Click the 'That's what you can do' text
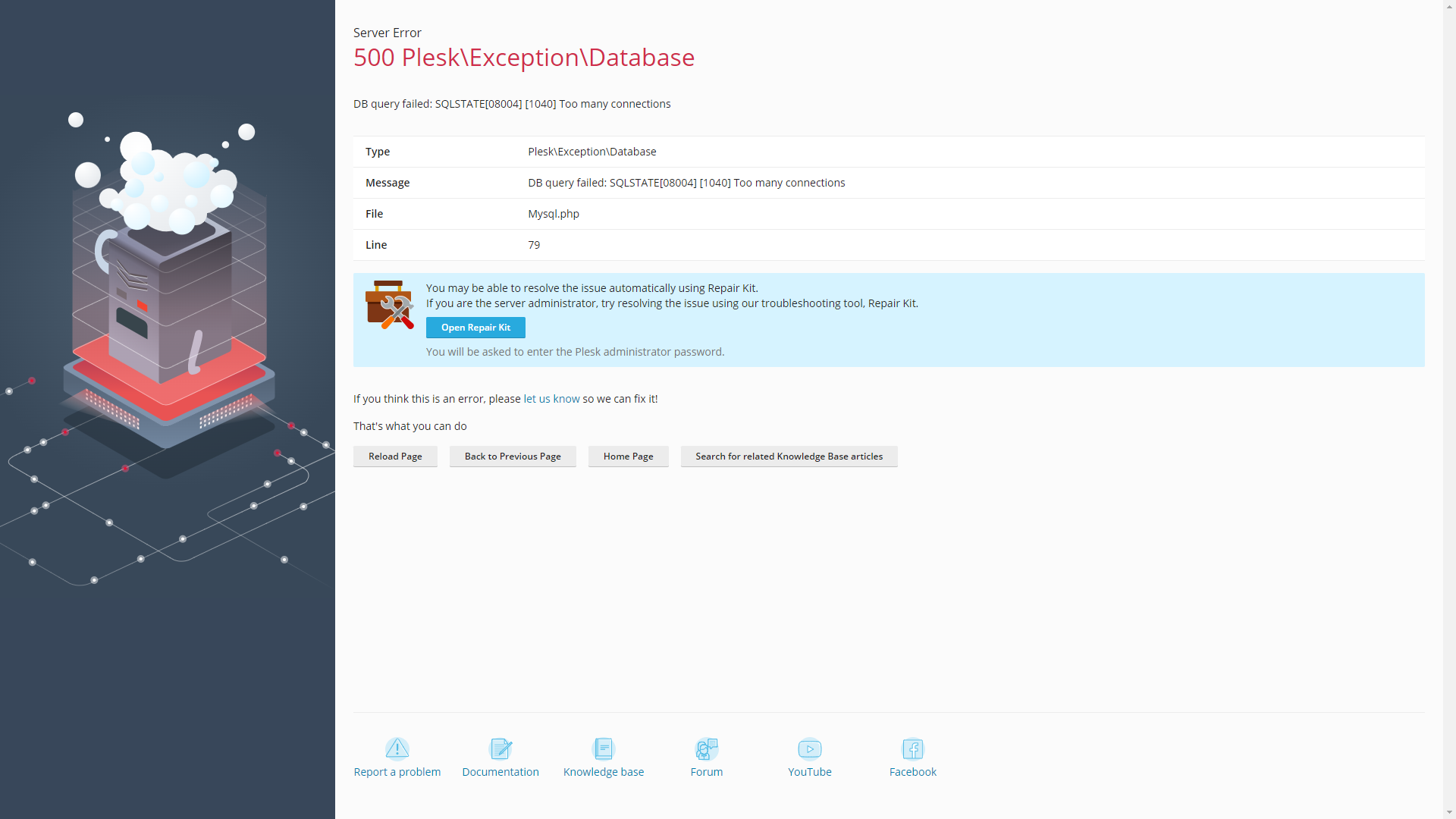 pos(410,426)
